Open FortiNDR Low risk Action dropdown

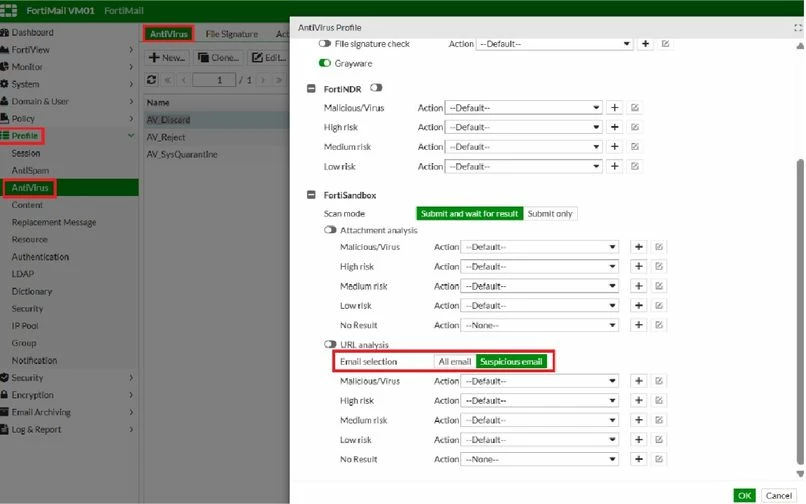point(523,167)
